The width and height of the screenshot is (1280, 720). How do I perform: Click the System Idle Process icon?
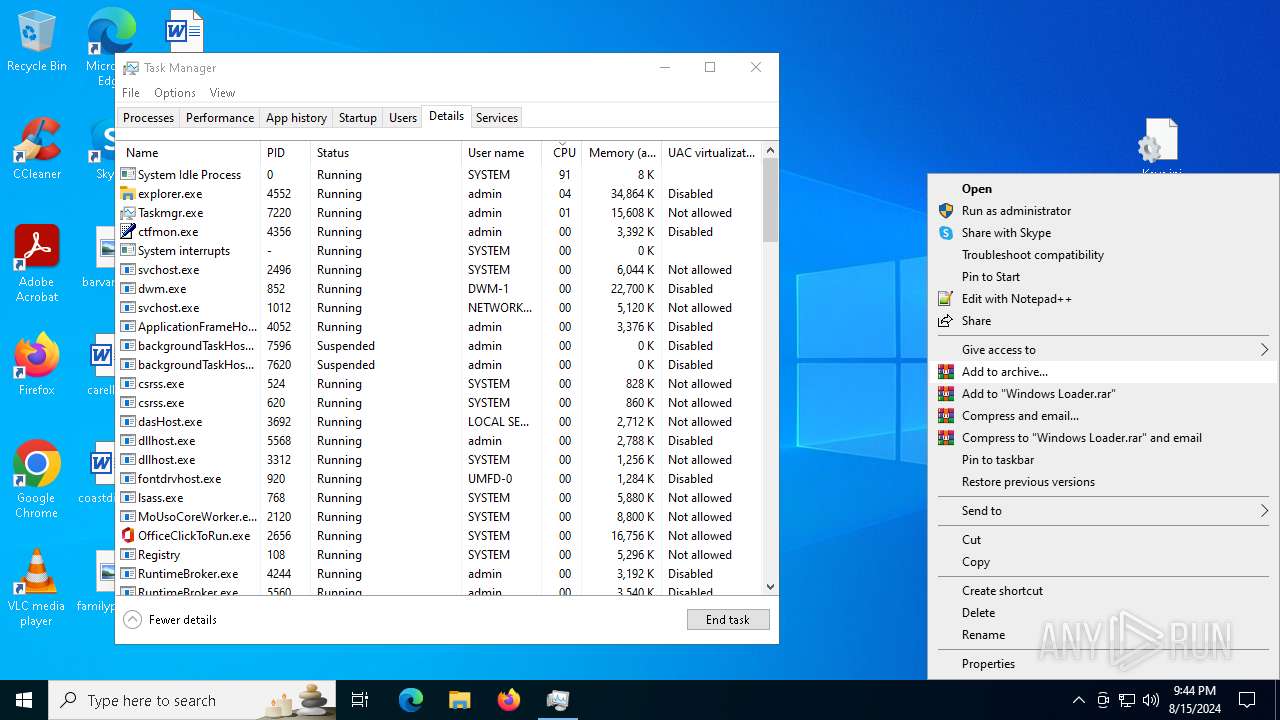(128, 175)
